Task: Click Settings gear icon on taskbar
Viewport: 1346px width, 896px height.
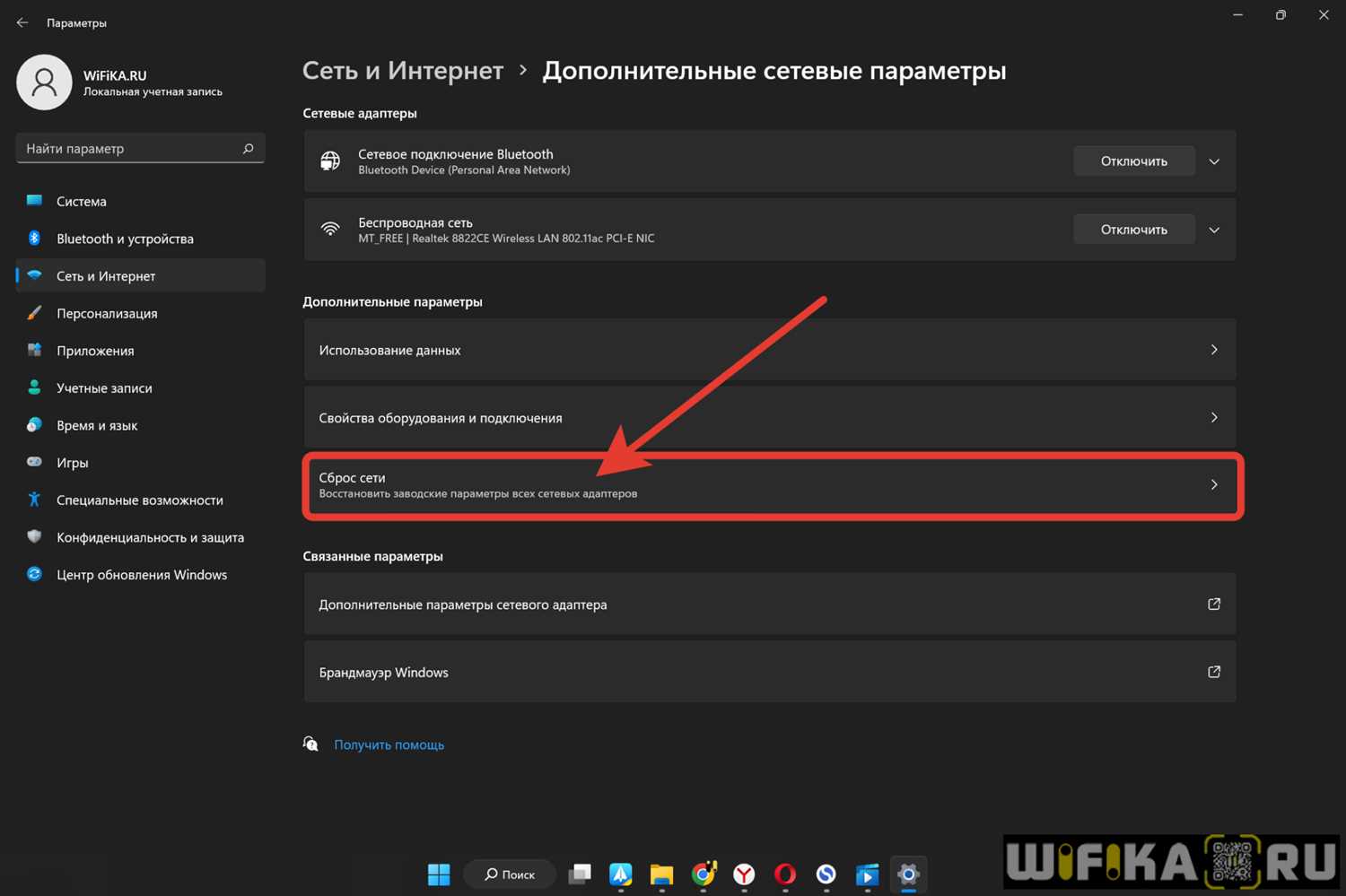Action: (x=908, y=874)
